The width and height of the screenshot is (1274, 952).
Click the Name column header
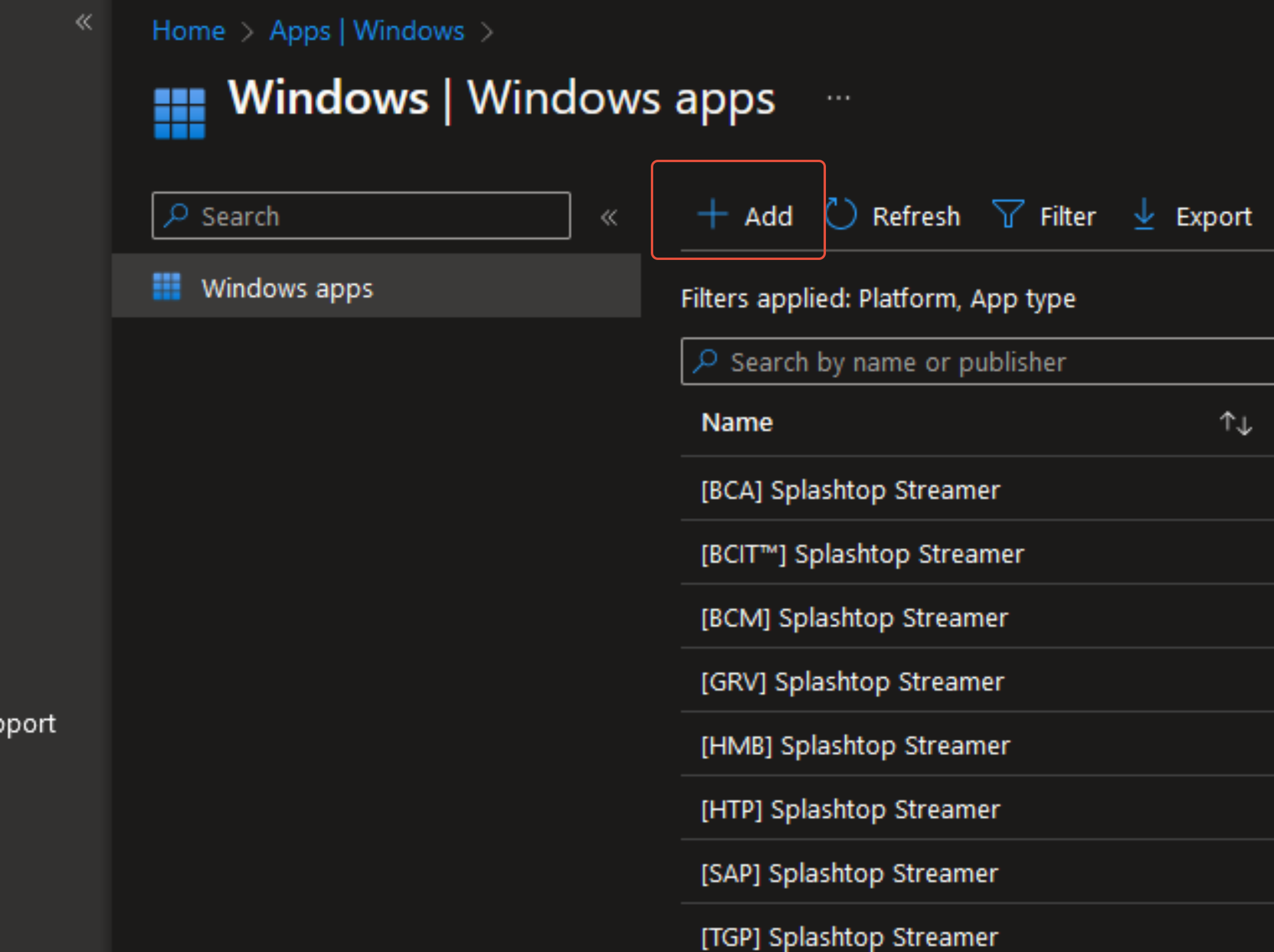[737, 423]
